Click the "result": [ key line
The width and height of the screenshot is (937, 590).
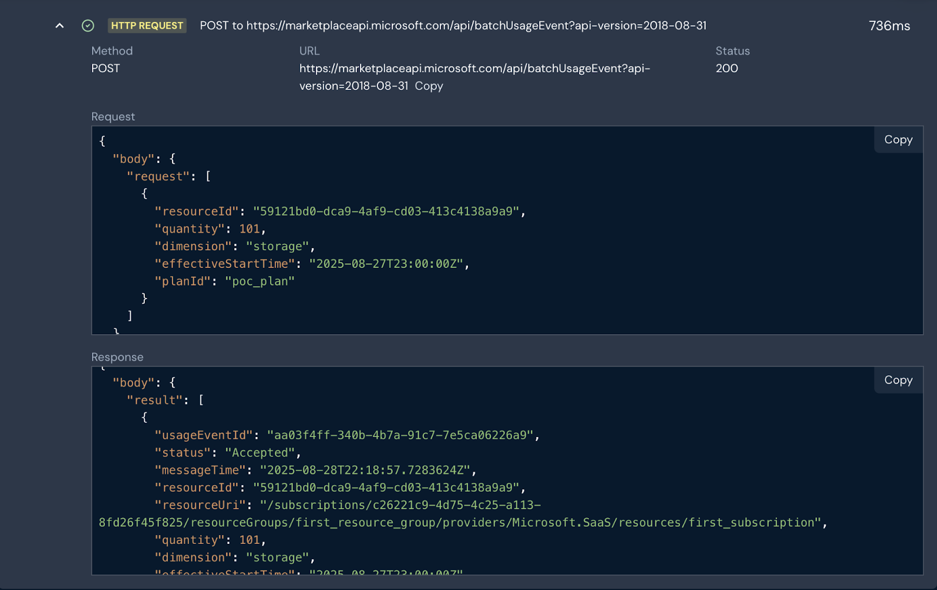(165, 401)
